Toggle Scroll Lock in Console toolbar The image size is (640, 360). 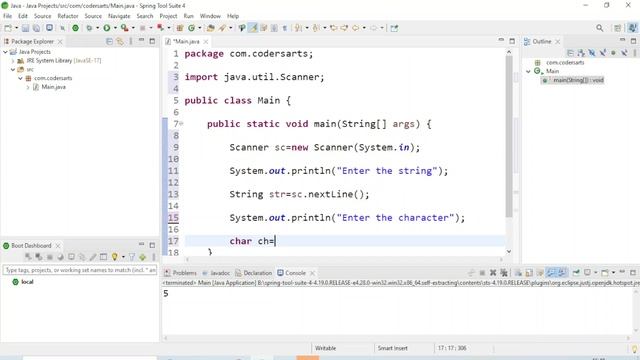[529, 273]
